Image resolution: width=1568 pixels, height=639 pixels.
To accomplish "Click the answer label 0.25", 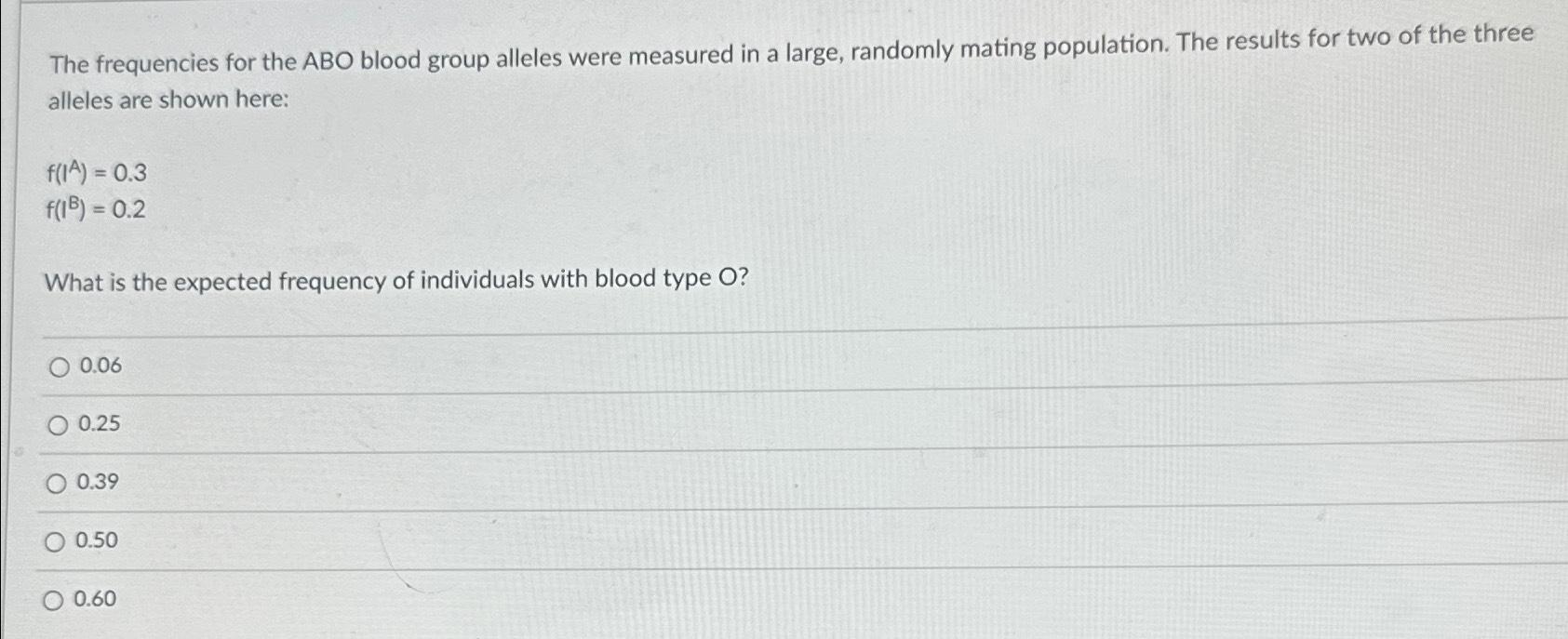I will (98, 423).
